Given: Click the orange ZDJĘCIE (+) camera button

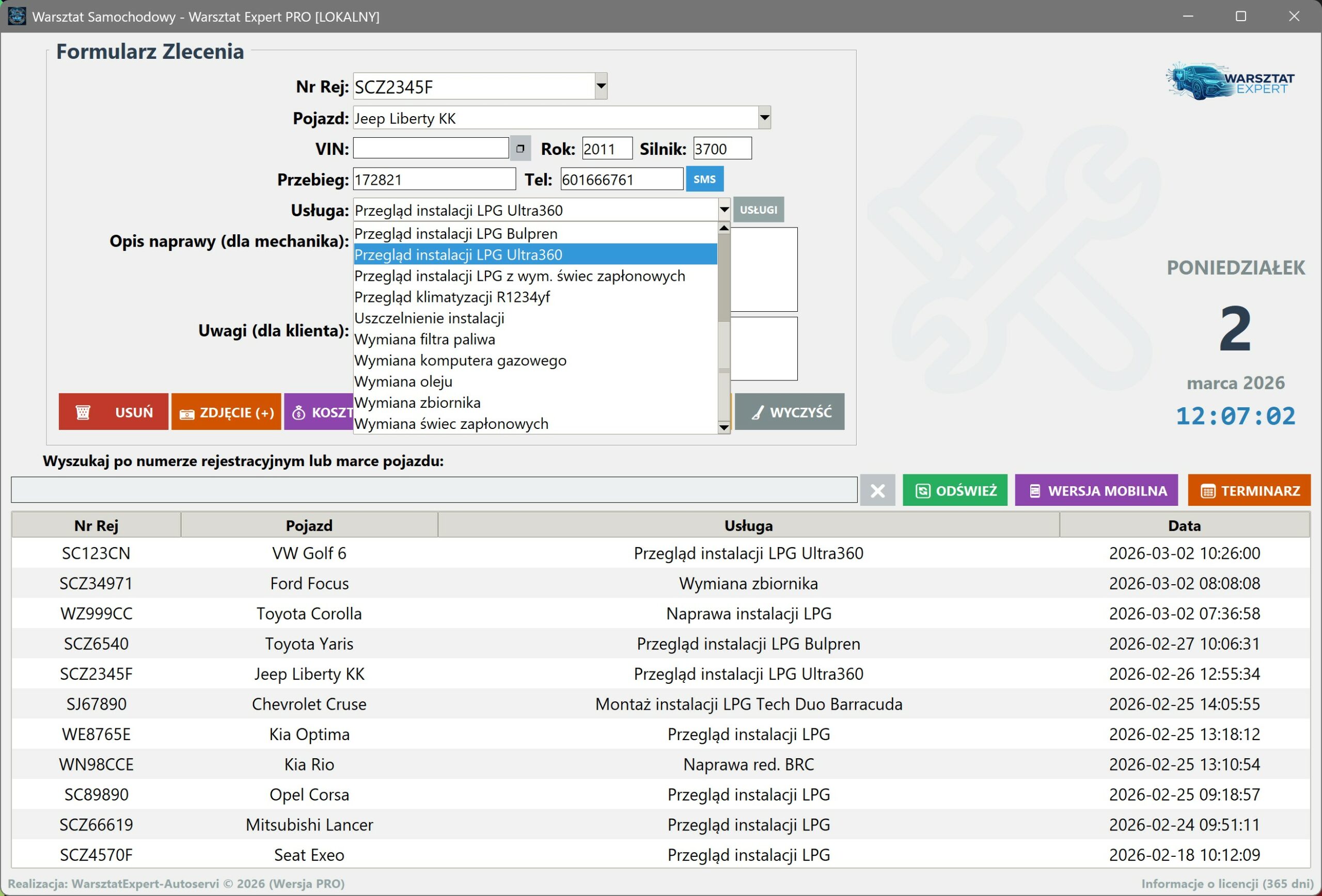Looking at the screenshot, I should tap(226, 412).
